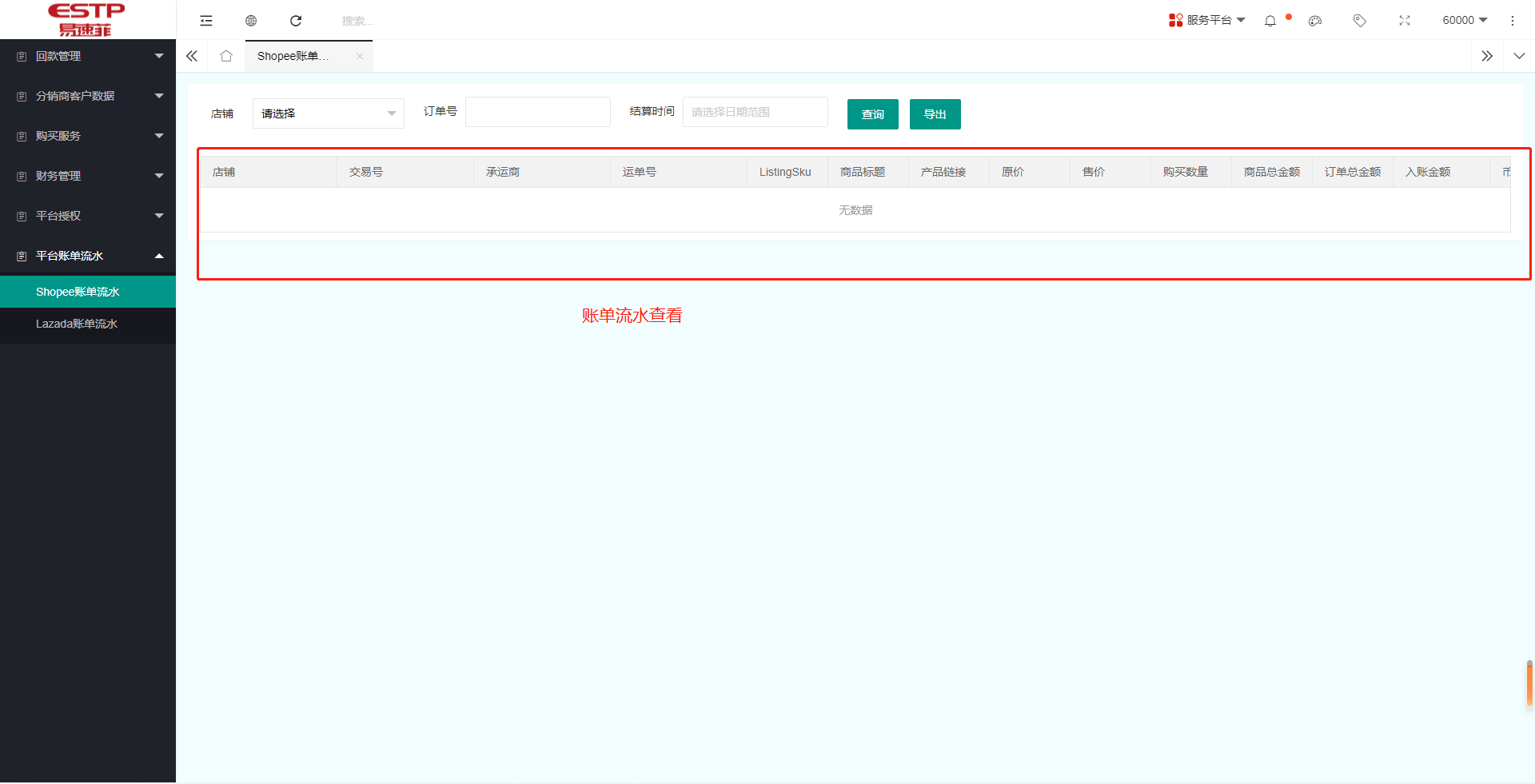Click the 订单号 input field

click(537, 111)
